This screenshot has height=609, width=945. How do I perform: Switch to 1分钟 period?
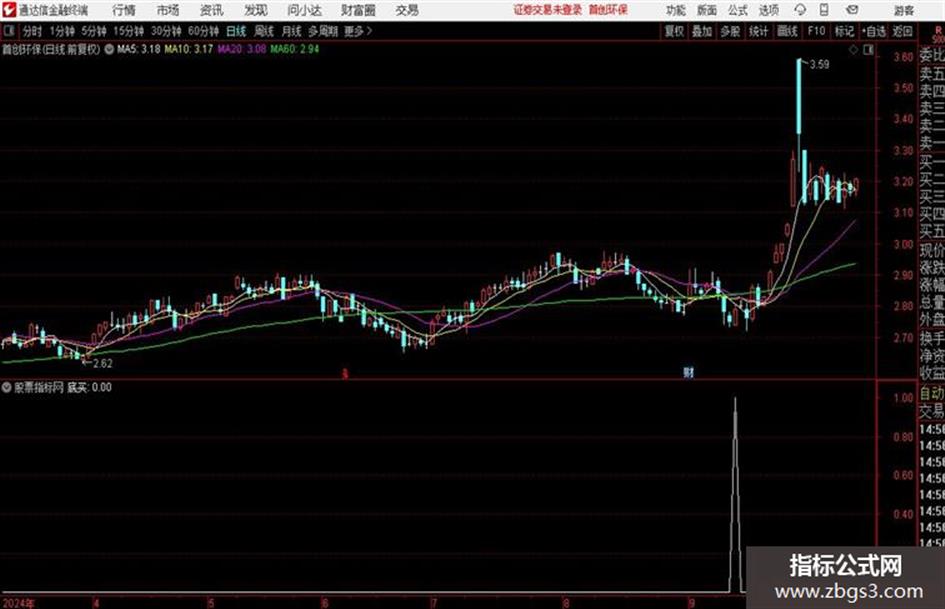[62, 31]
